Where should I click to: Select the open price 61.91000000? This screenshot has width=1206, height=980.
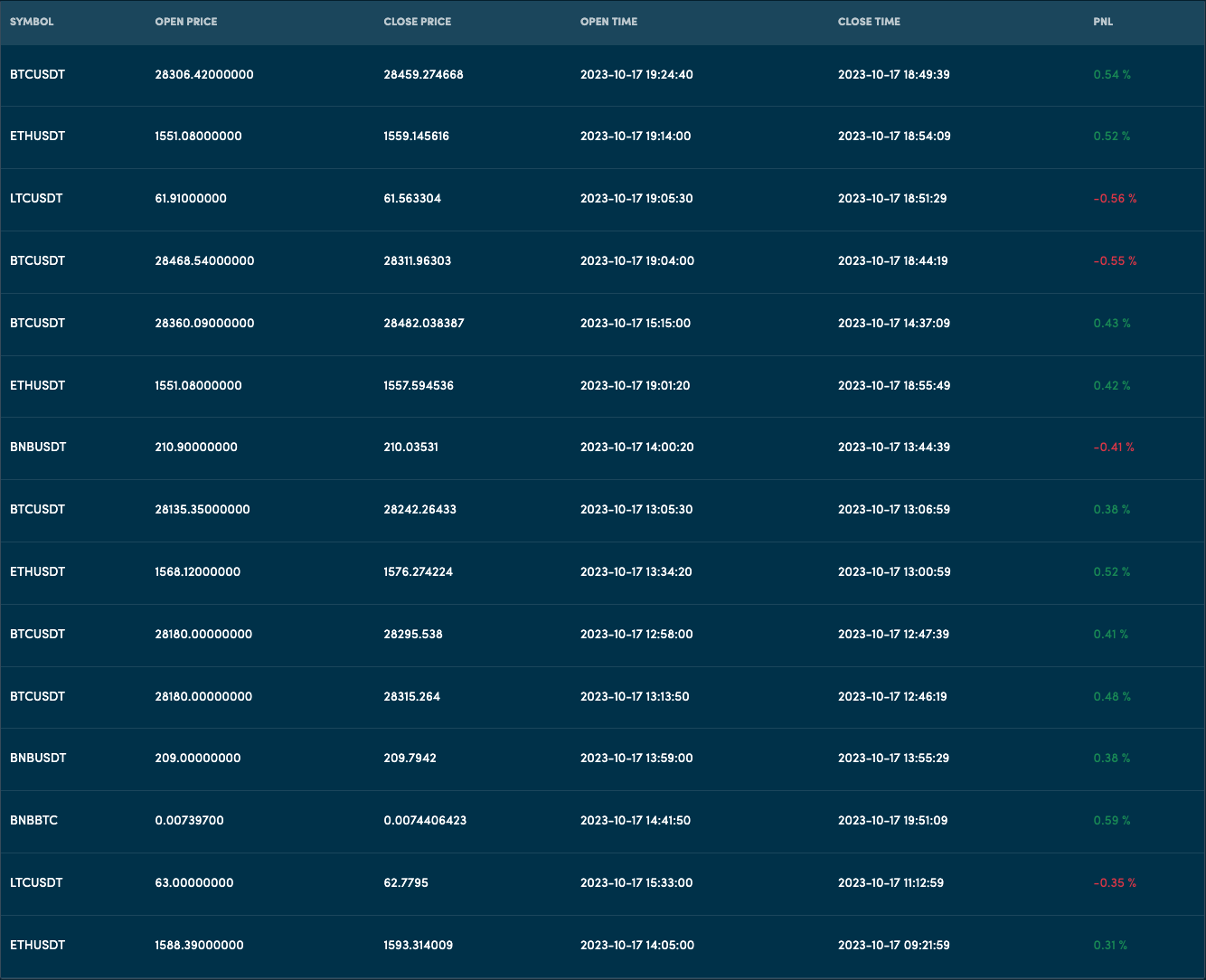191,199
